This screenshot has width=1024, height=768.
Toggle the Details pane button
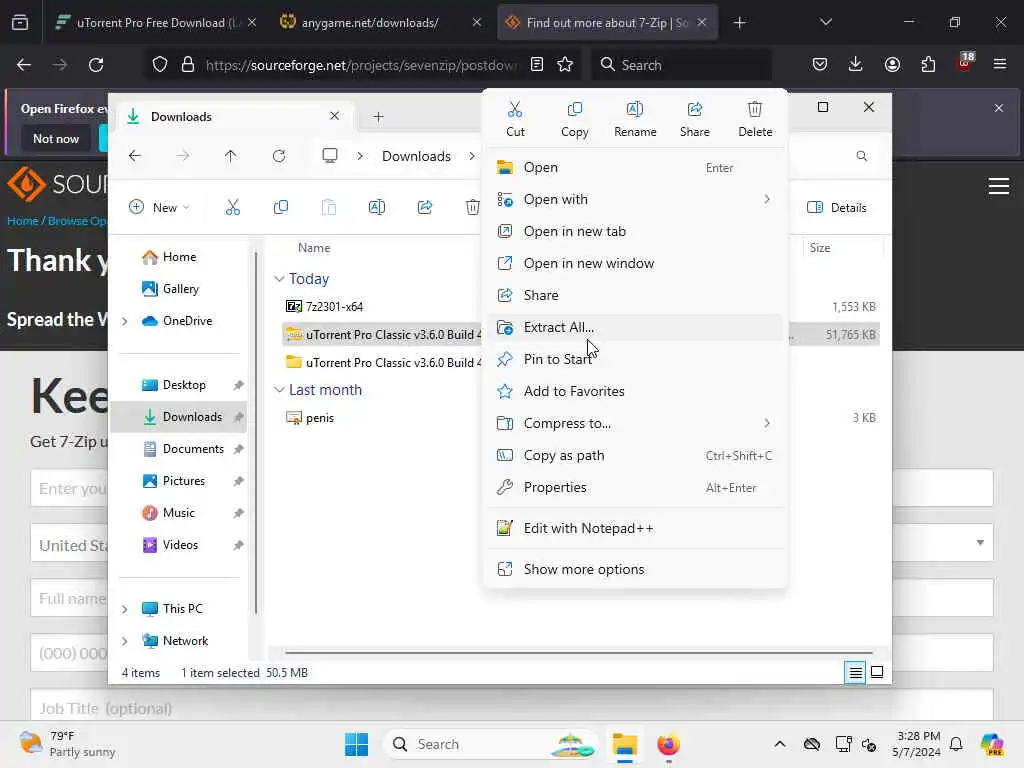click(837, 208)
